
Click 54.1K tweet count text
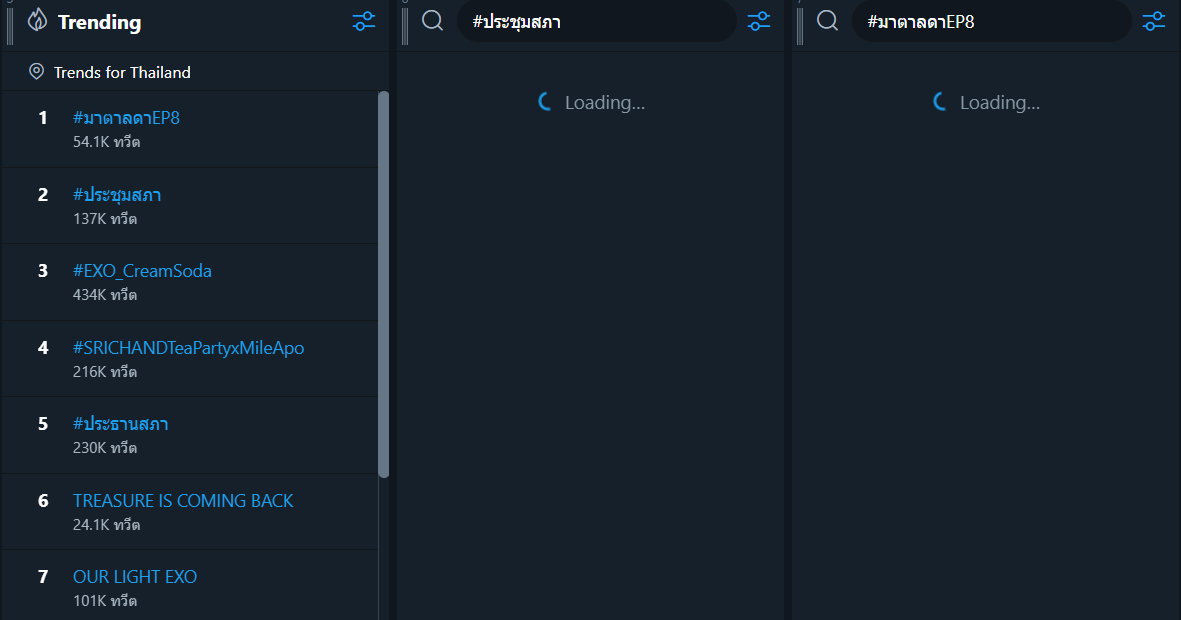click(106, 142)
